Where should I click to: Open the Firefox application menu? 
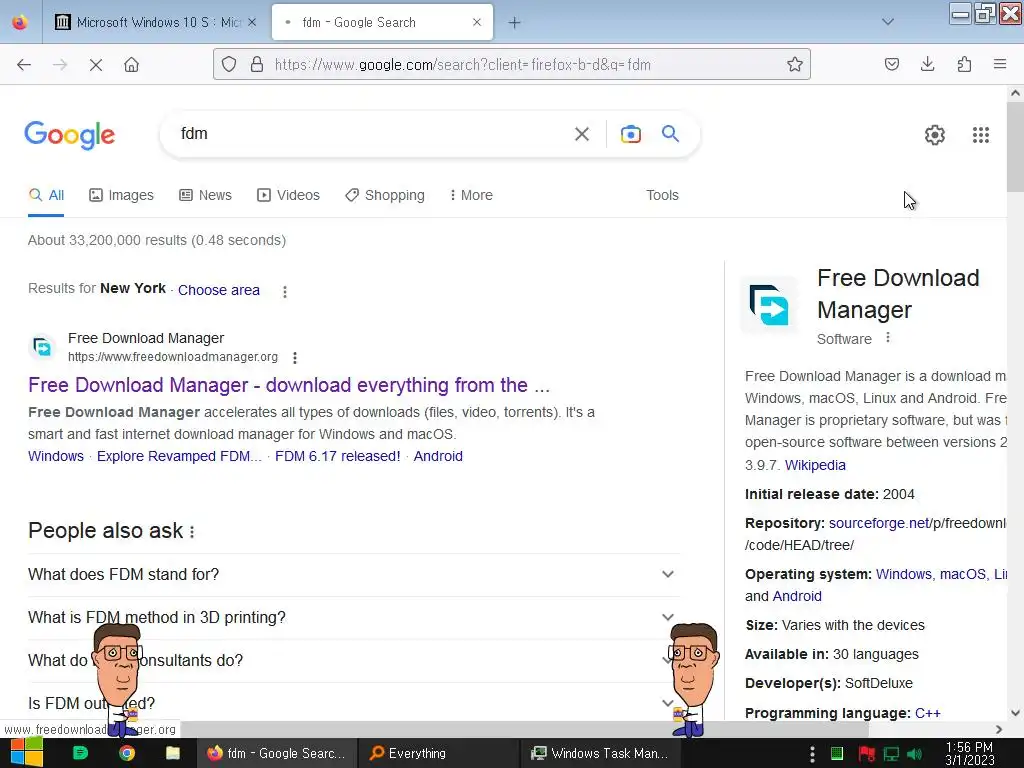(1000, 64)
